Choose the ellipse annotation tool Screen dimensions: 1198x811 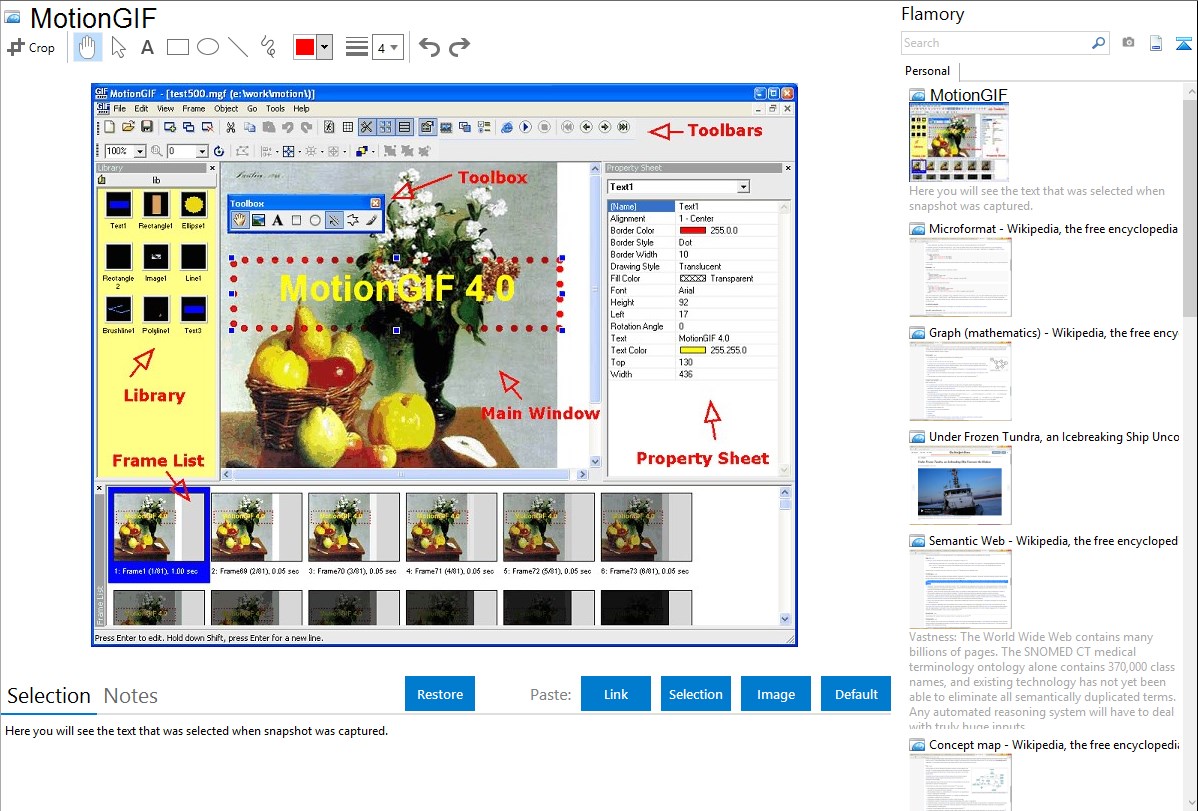point(208,47)
